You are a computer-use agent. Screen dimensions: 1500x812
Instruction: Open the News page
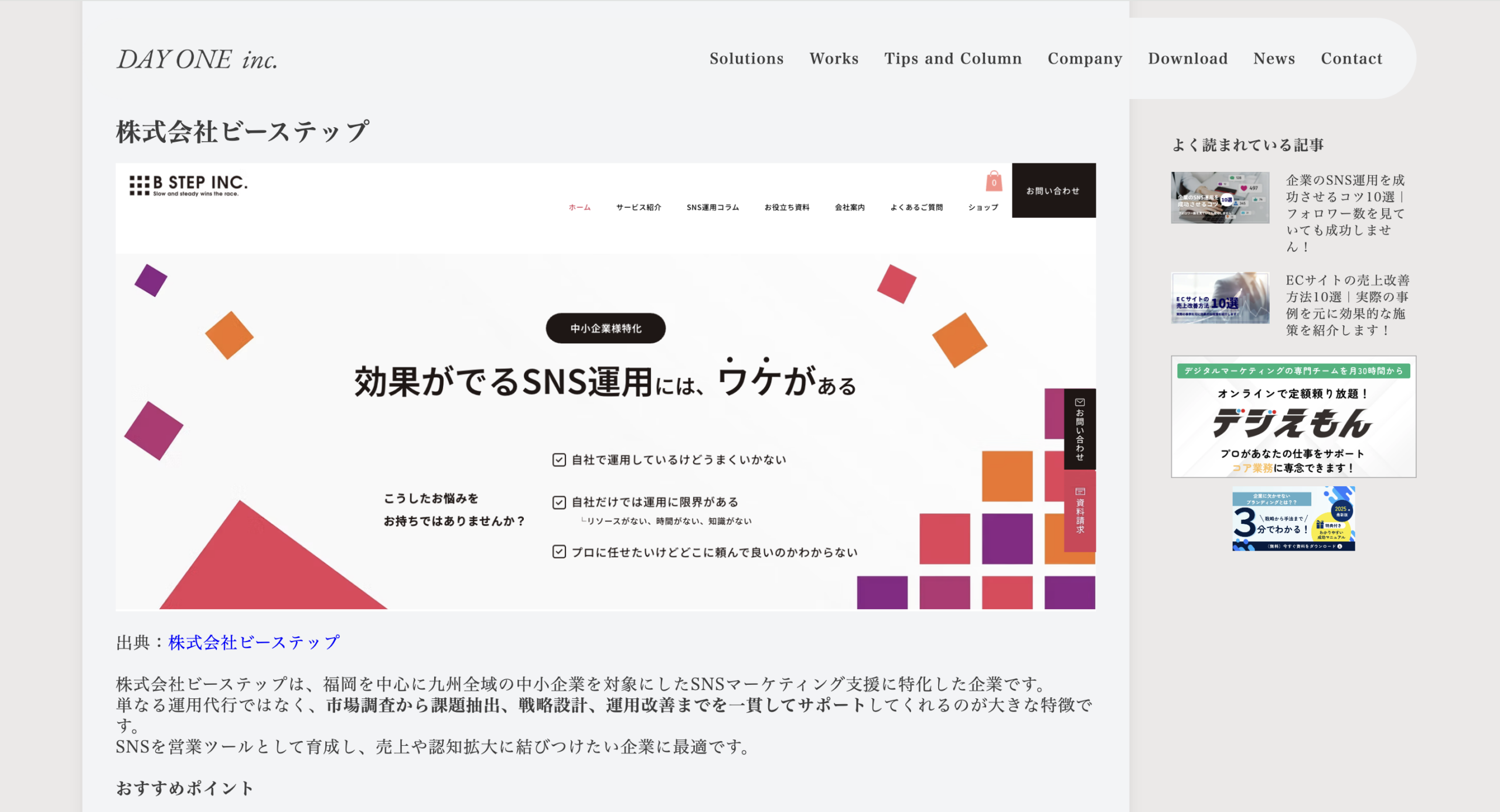point(1274,59)
